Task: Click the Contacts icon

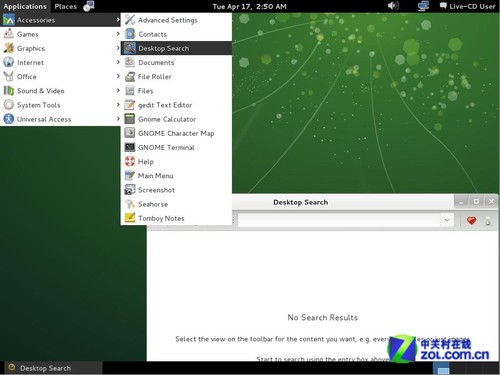Action: [x=130, y=34]
